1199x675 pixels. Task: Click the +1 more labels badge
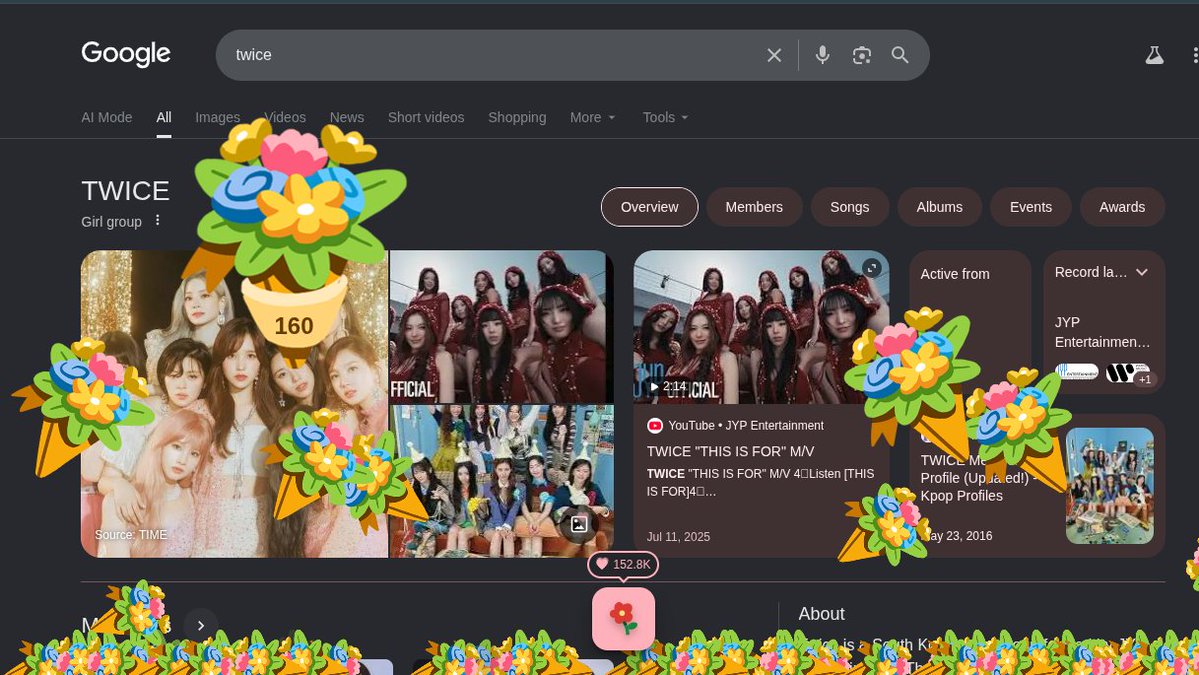tap(1144, 379)
